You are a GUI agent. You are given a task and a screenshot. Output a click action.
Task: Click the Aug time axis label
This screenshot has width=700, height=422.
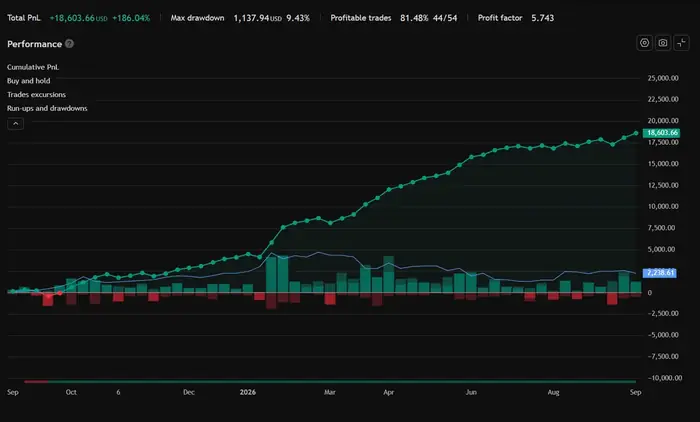click(x=553, y=392)
